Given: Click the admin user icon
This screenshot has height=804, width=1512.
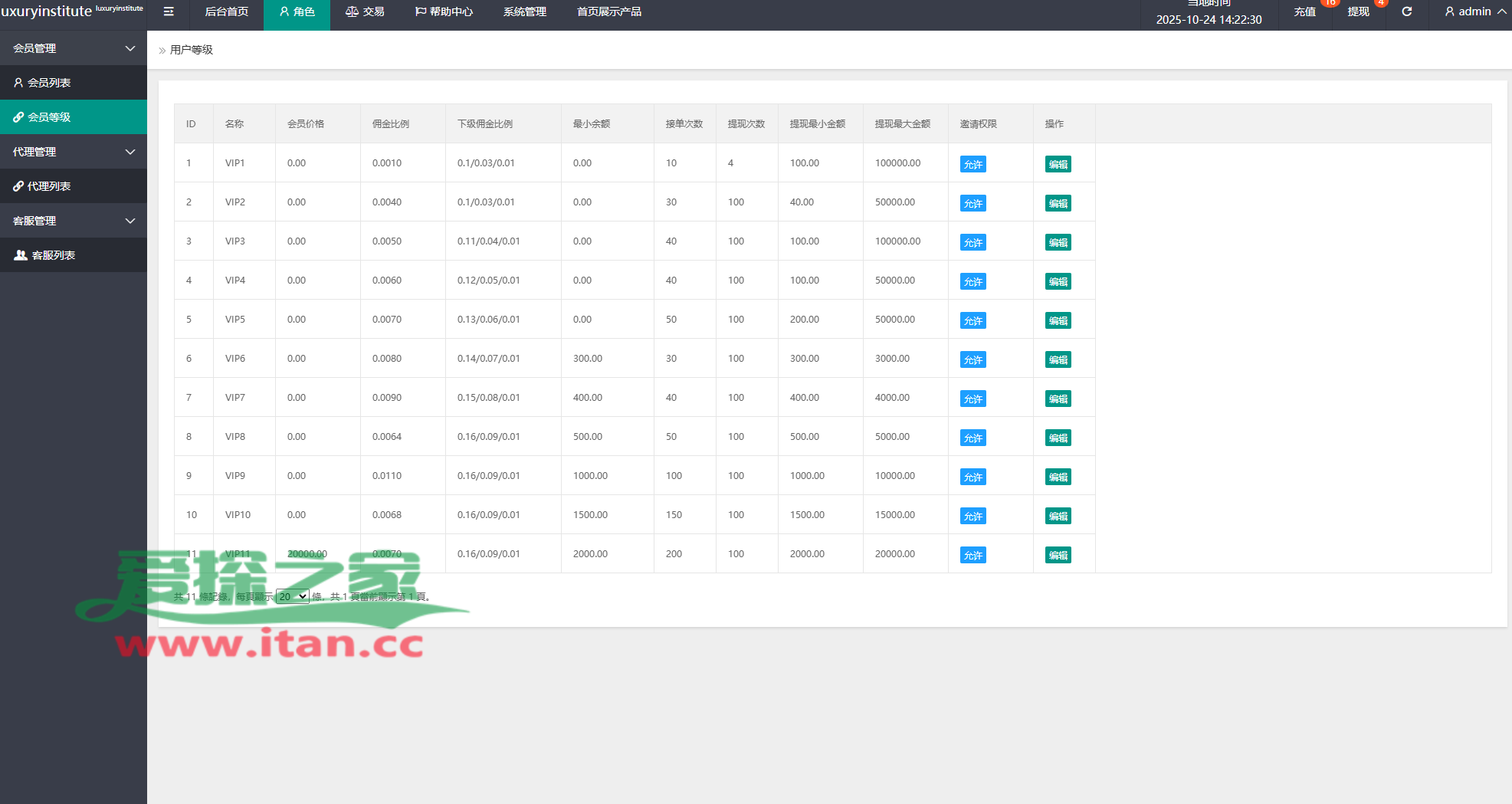Looking at the screenshot, I should pyautogui.click(x=1449, y=11).
